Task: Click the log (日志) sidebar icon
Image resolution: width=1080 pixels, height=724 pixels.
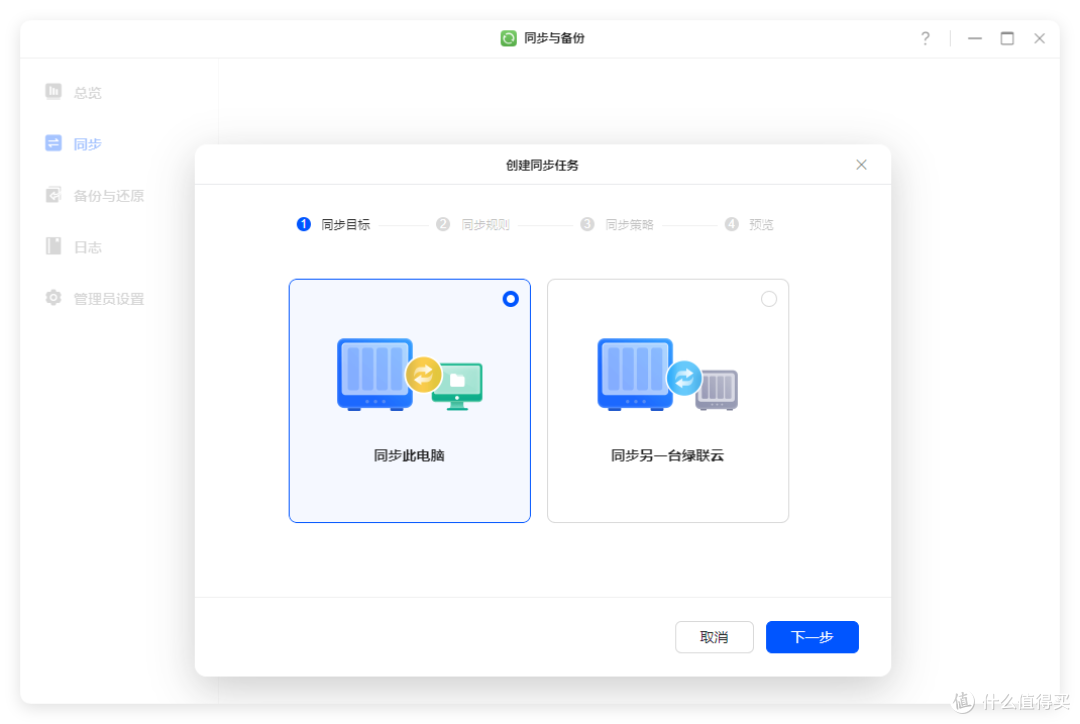Action: [x=53, y=246]
